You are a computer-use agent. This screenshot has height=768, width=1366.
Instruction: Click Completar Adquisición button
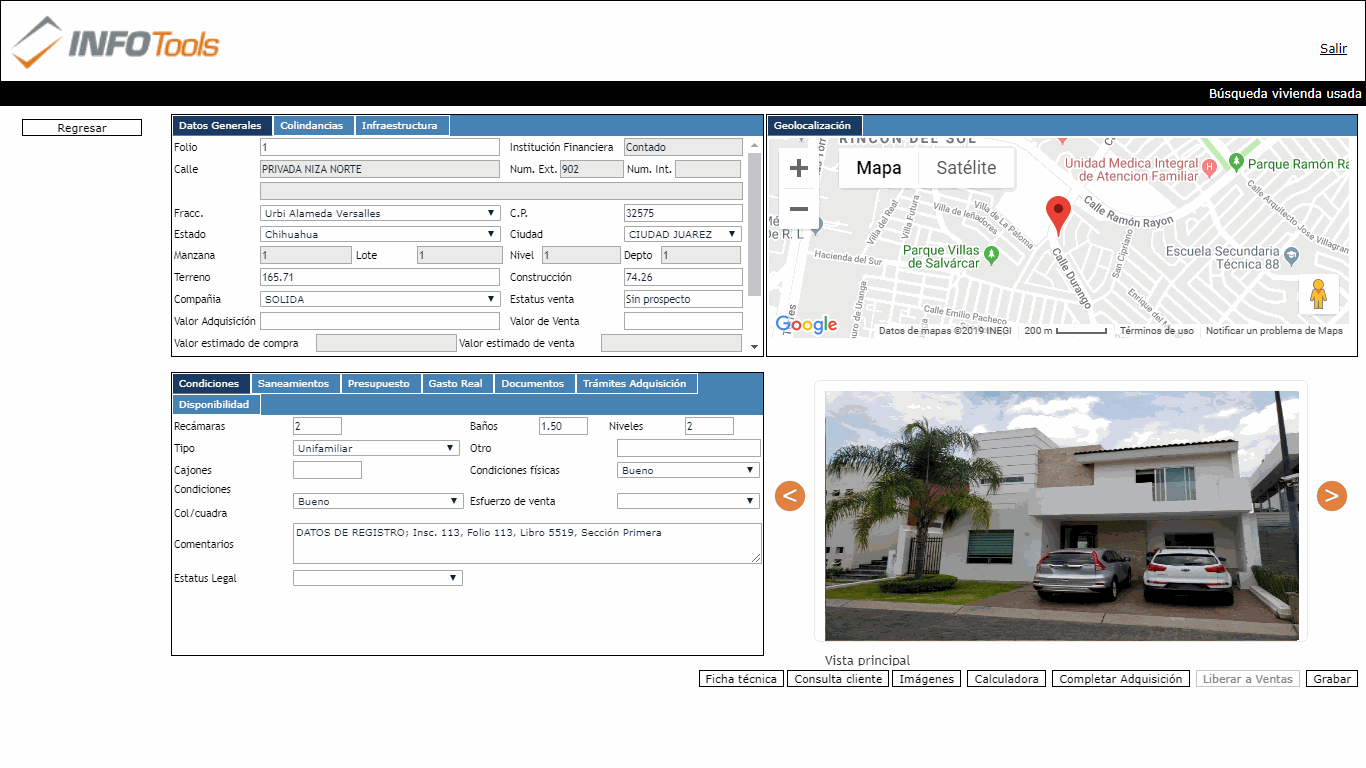click(1121, 679)
